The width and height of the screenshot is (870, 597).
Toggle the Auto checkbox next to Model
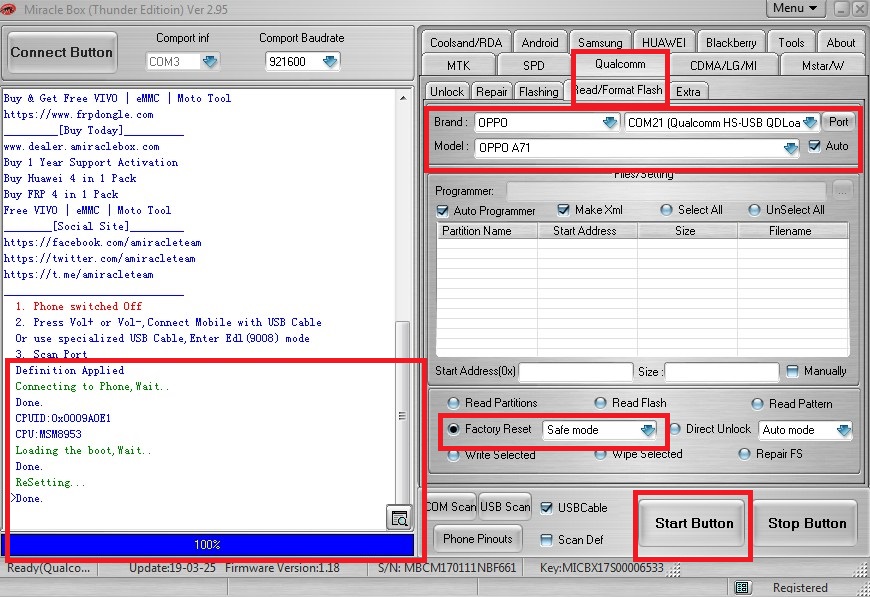(x=814, y=146)
